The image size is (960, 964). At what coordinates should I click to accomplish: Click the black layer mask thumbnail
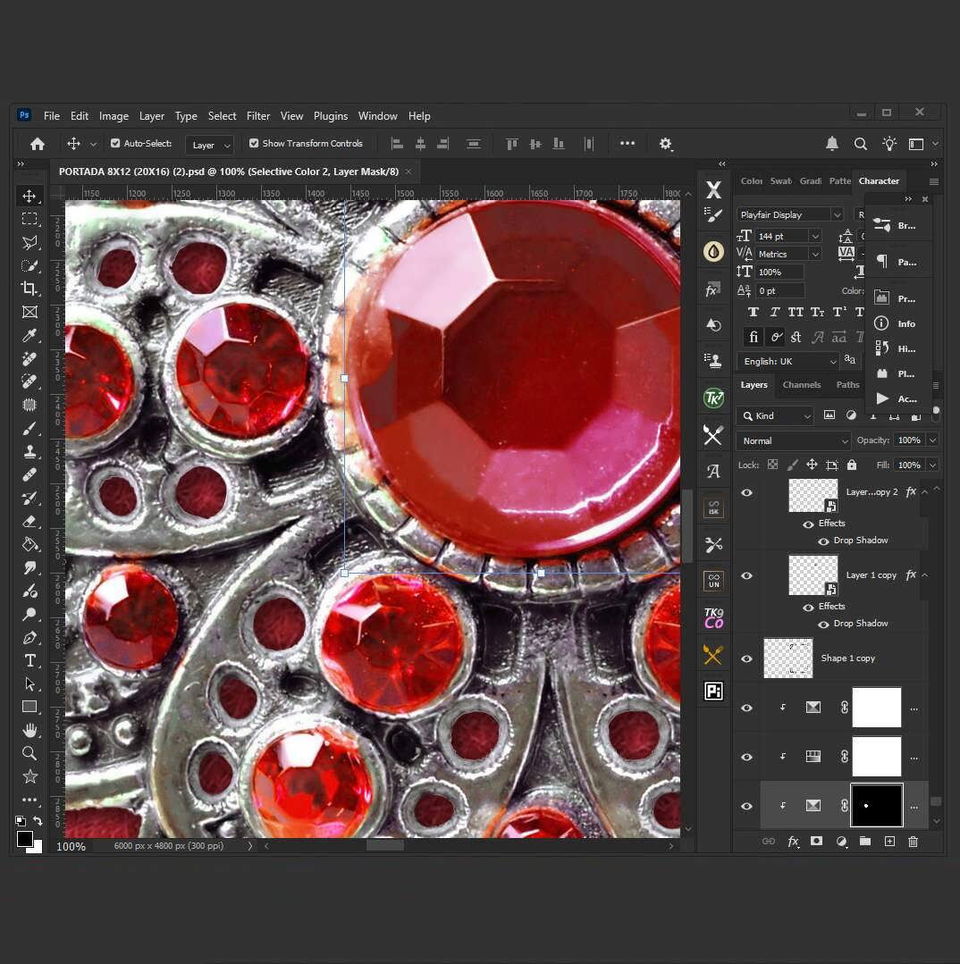coord(876,805)
